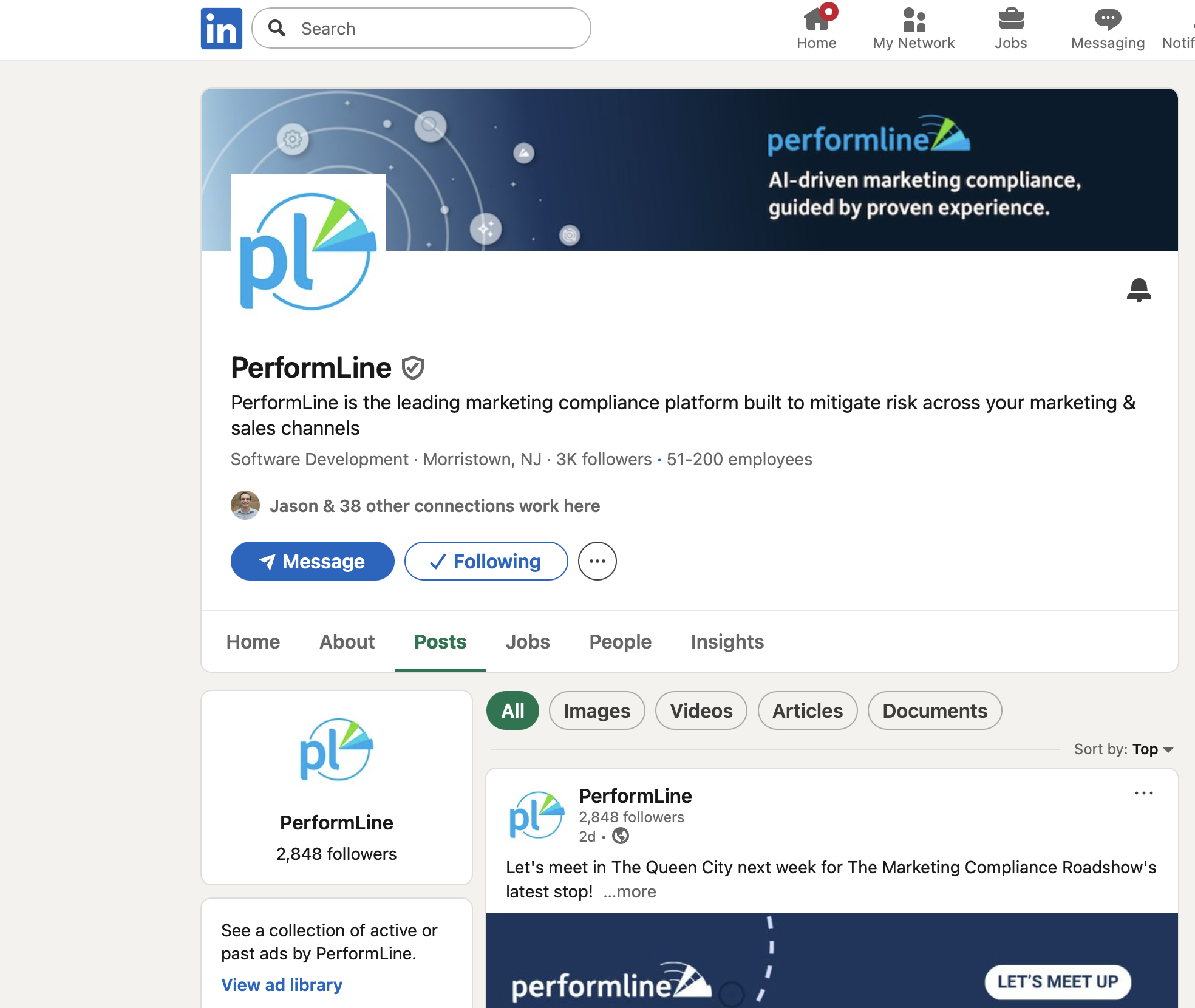
Task: Switch to the About tab
Action: (347, 642)
